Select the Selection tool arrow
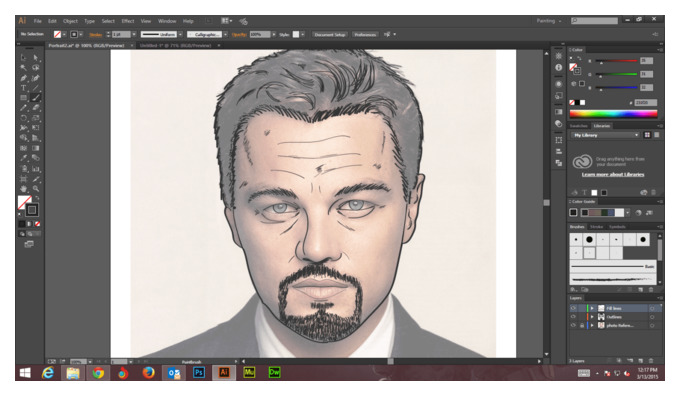This screenshot has height=396, width=680. point(23,57)
